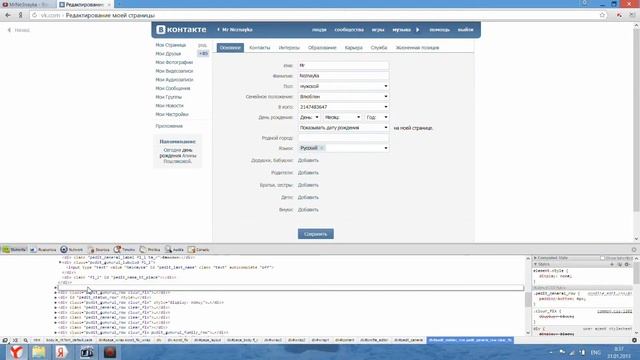The width and height of the screenshot is (640, 360).
Task: Click Добавить next to Дети
Action: 308,197
